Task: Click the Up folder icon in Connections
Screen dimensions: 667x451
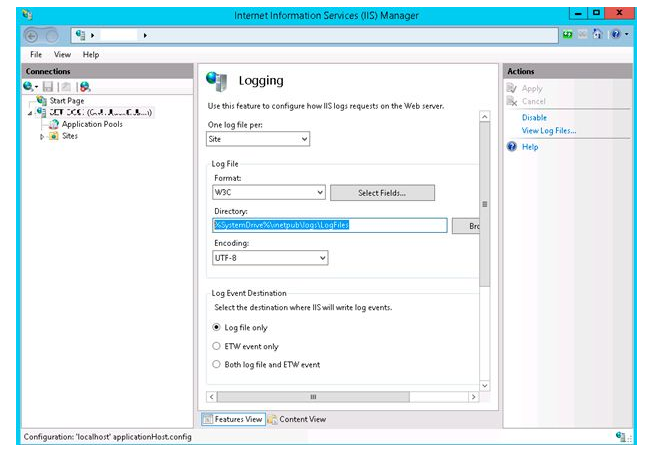Action: coord(66,87)
